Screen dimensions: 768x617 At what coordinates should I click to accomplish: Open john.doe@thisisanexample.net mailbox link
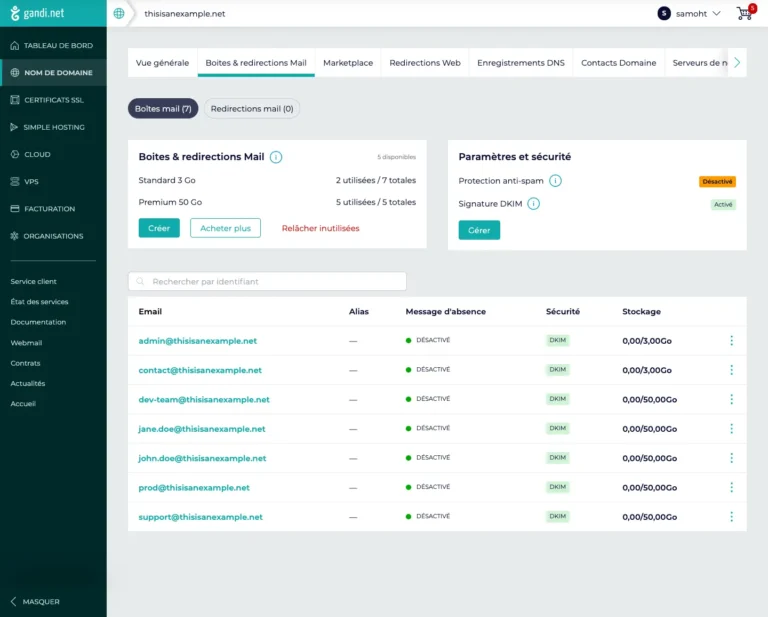(x=202, y=458)
